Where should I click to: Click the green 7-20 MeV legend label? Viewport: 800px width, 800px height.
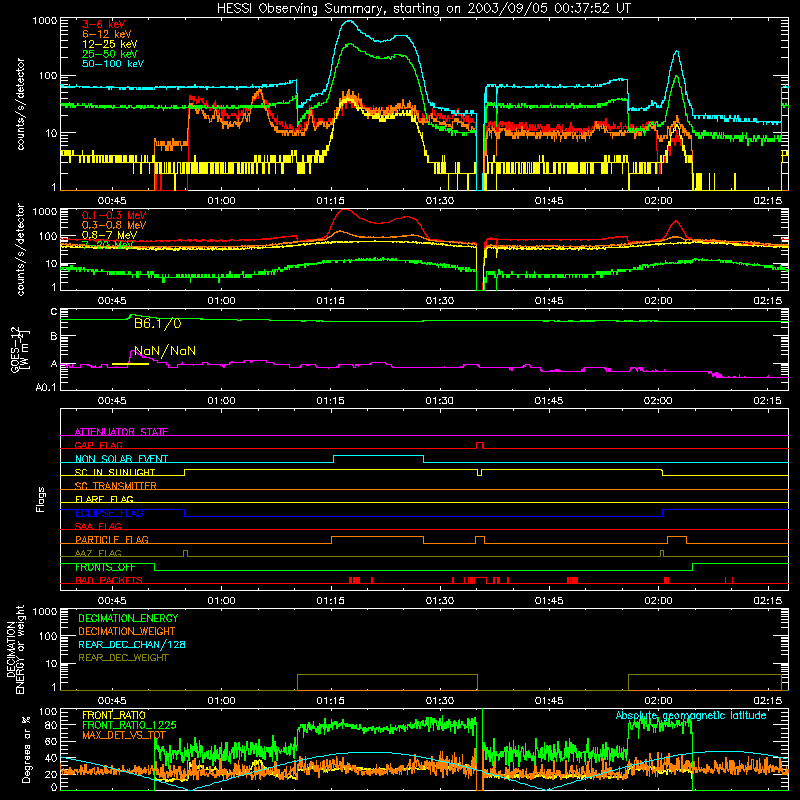(x=107, y=245)
